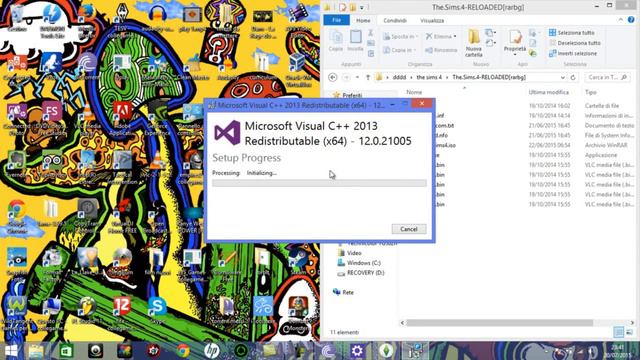Cancel the Visual C++ 2013 setup
This screenshot has height=360, width=640.
coord(409,229)
